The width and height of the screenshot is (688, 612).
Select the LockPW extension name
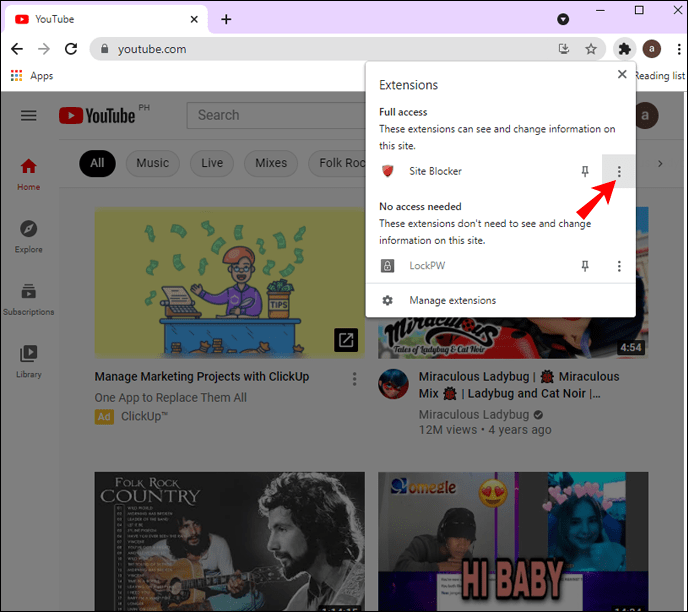(427, 265)
